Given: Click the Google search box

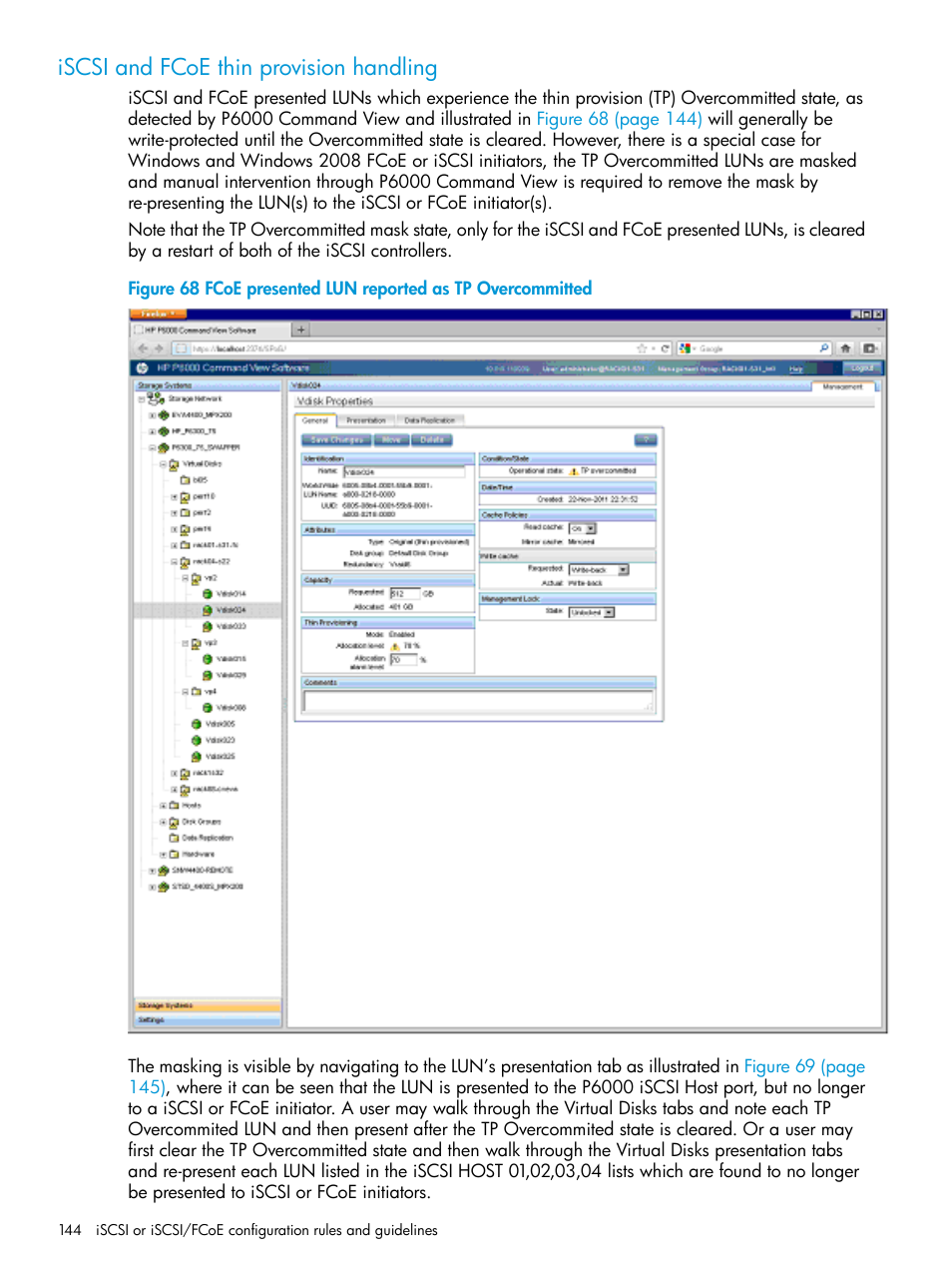Looking at the screenshot, I should (753, 348).
